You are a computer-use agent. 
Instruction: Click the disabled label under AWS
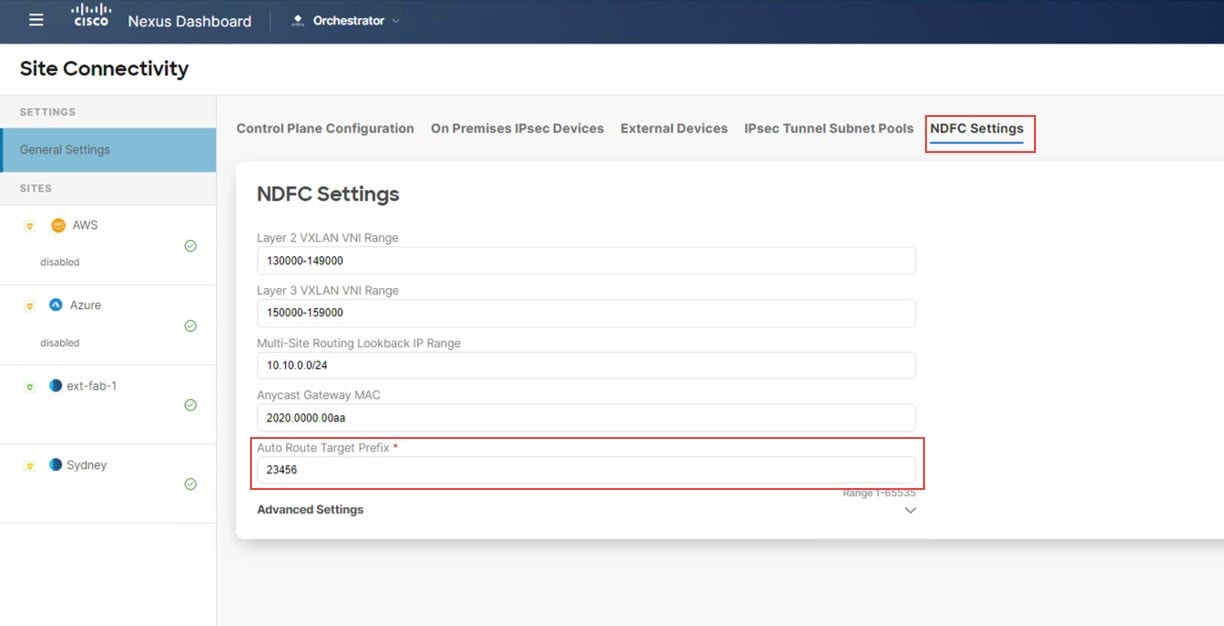(60, 262)
